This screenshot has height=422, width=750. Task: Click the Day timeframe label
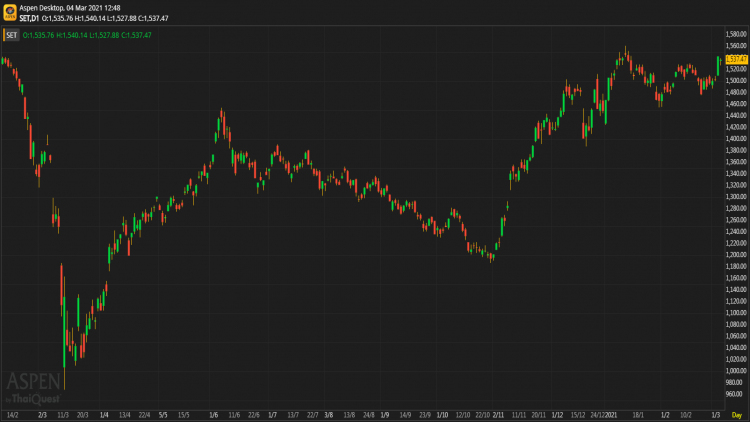click(x=737, y=415)
